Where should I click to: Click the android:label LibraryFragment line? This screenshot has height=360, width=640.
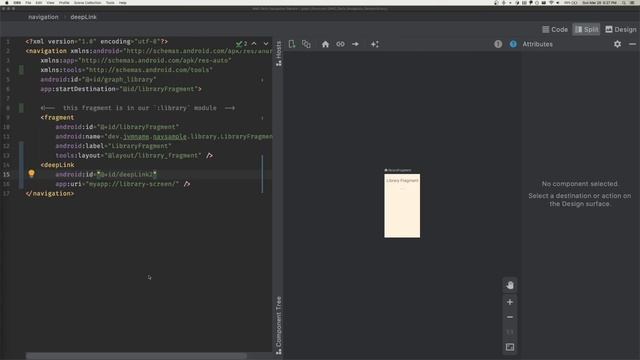[x=113, y=146]
